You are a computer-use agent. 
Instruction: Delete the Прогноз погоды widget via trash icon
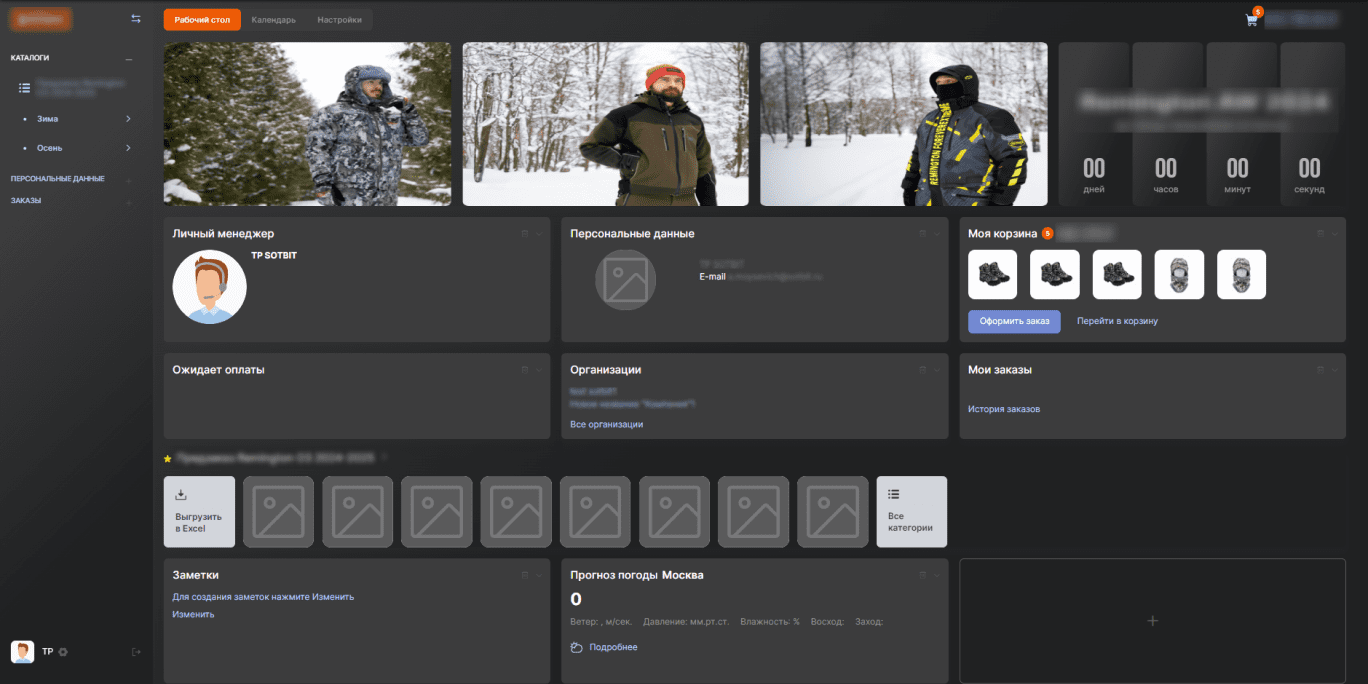pyautogui.click(x=922, y=575)
